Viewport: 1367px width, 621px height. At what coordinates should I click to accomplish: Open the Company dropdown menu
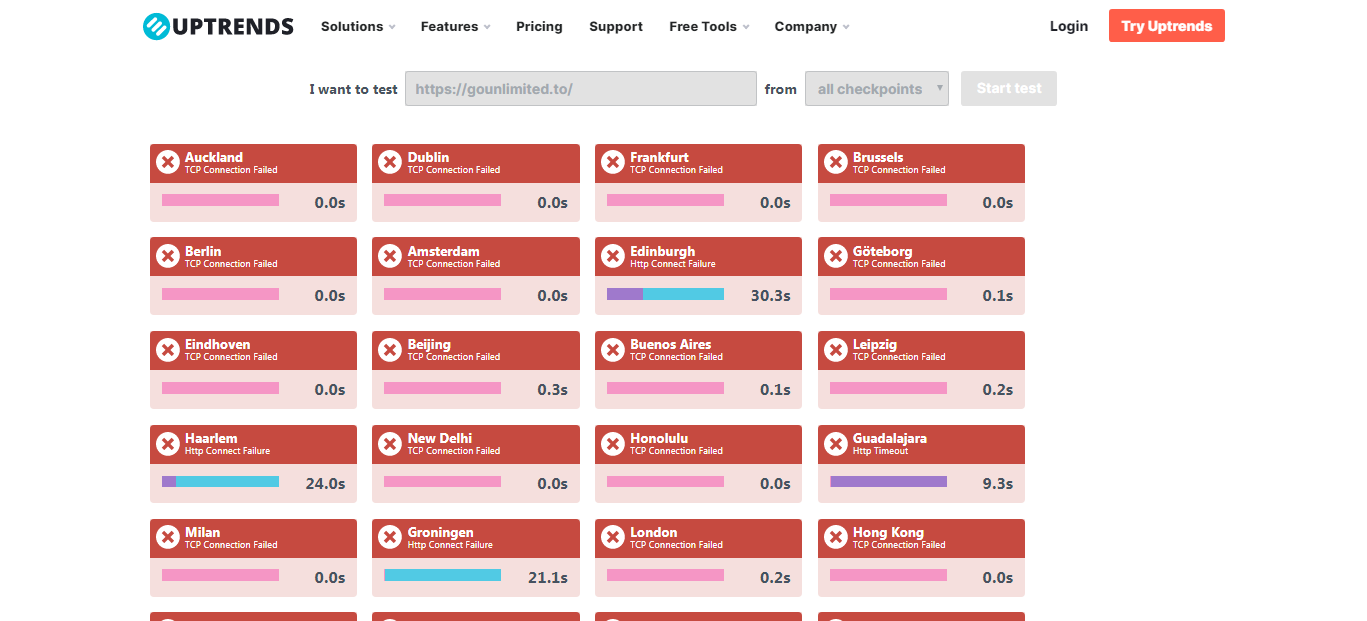(x=812, y=27)
